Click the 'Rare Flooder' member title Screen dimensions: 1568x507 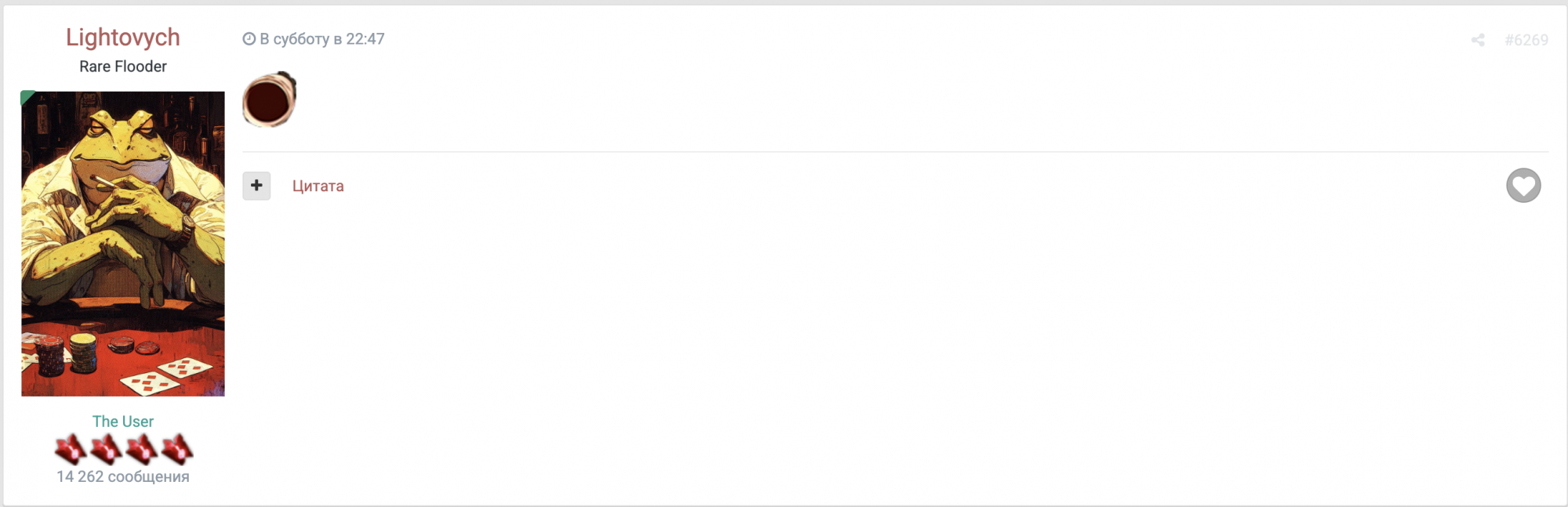click(x=123, y=67)
